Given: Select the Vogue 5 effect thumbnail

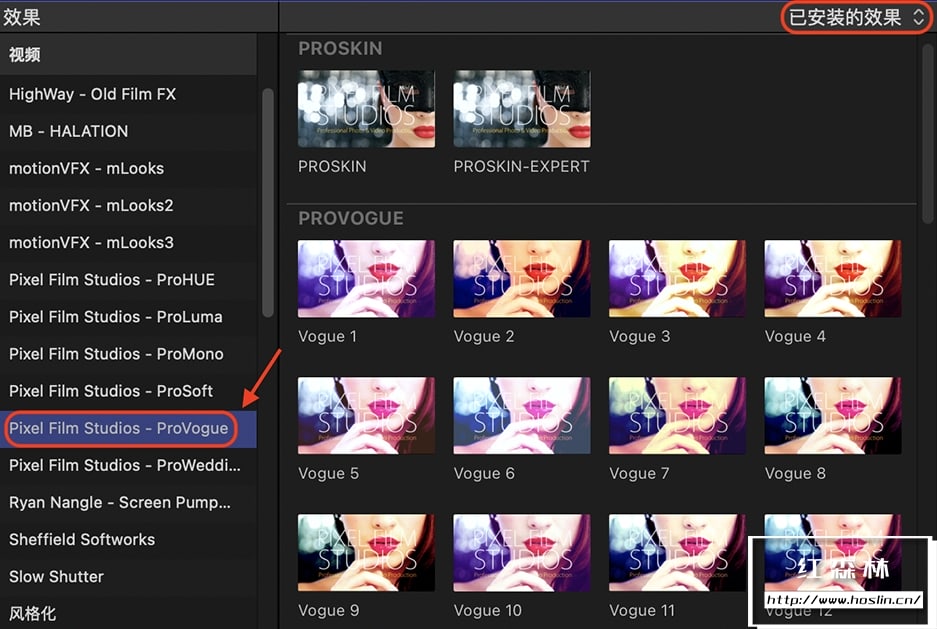Looking at the screenshot, I should click(366, 415).
